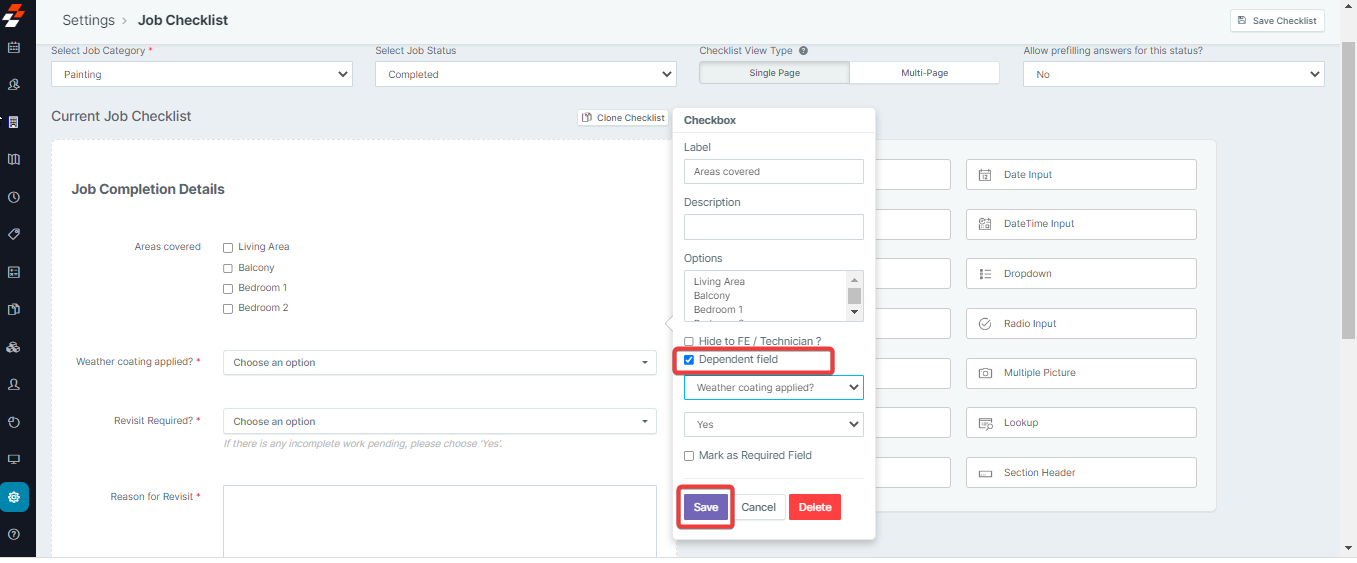Open the documents copy icon in the sidebar
Image resolution: width=1357 pixels, height=563 pixels.
tap(14, 309)
